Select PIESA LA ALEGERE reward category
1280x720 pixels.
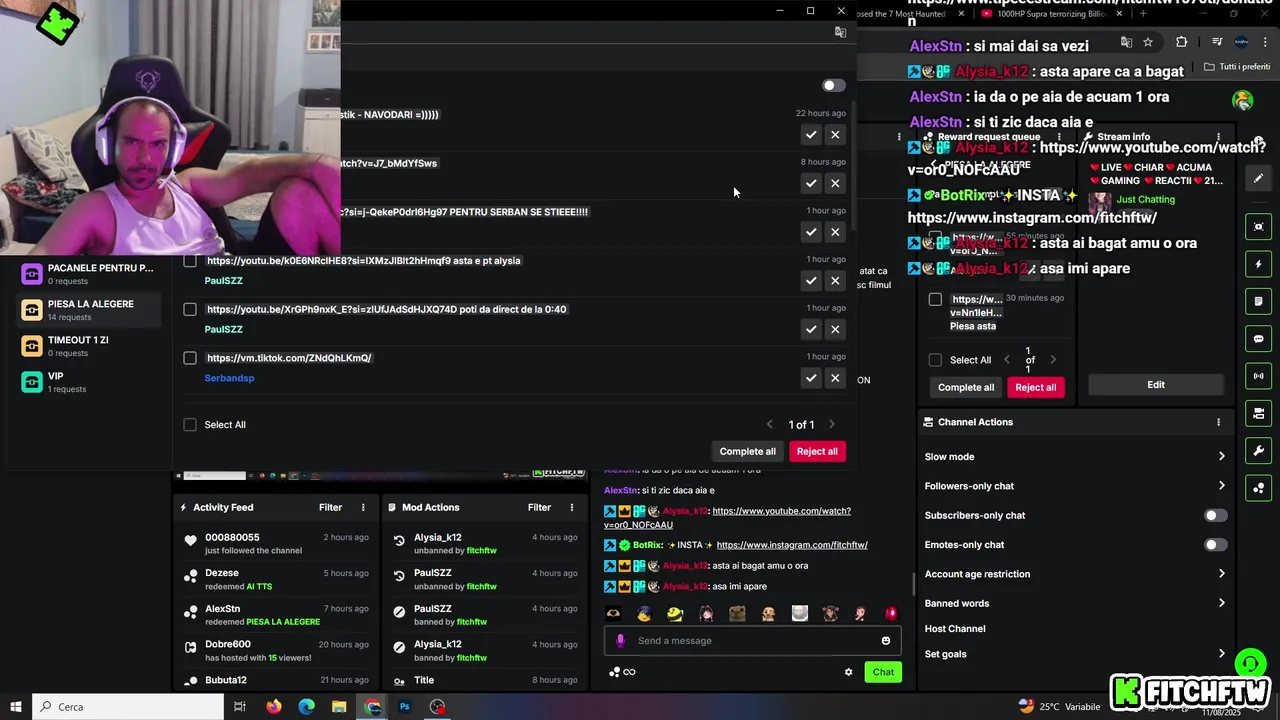[x=90, y=310]
